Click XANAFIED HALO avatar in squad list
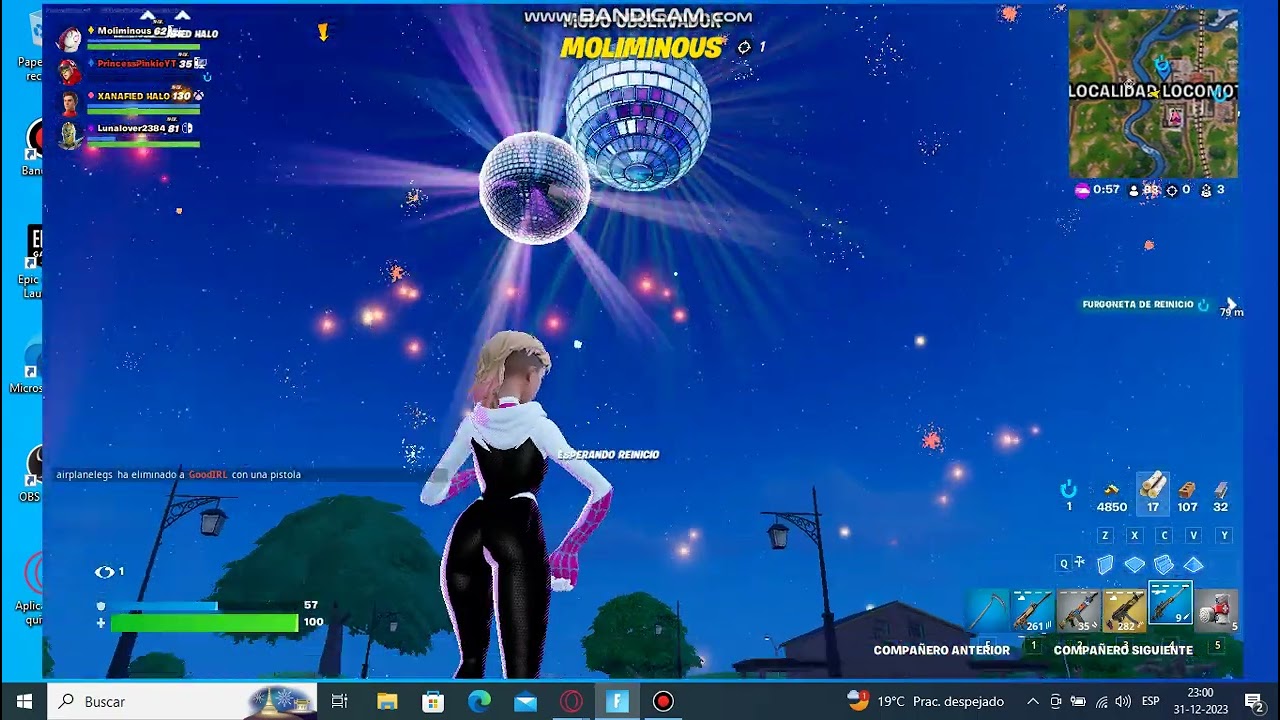 (x=69, y=104)
